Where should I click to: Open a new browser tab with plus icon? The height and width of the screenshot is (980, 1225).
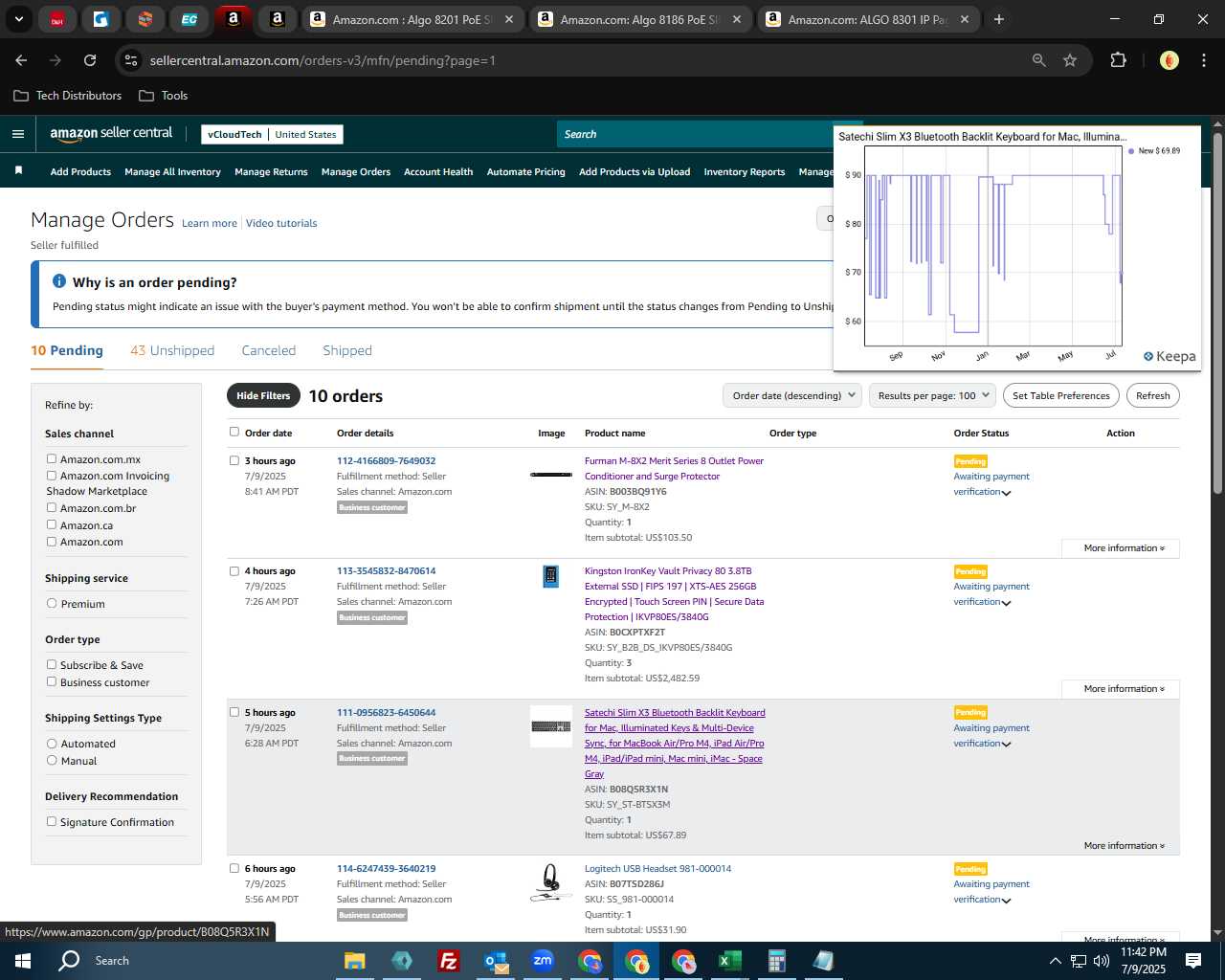click(999, 19)
